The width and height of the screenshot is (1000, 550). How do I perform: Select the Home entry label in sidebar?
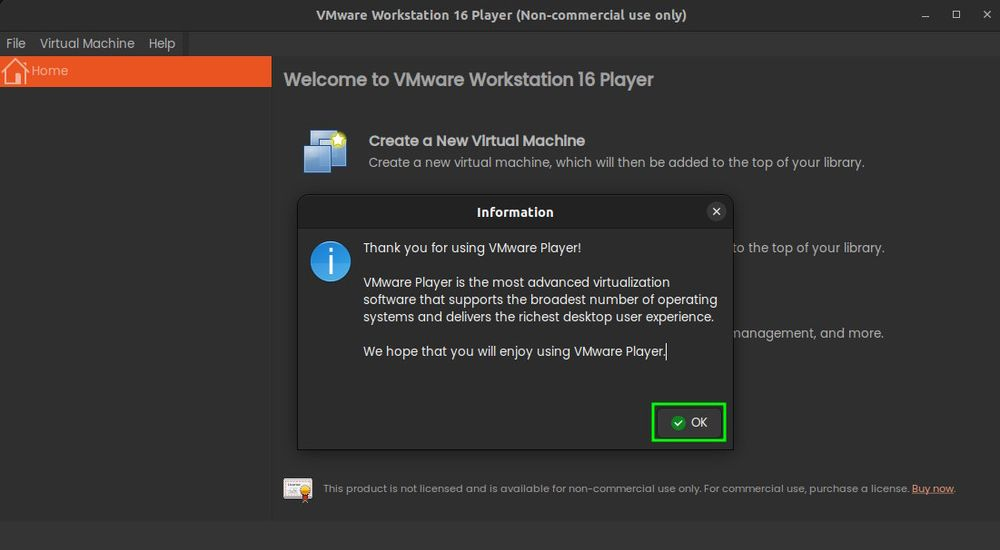pos(50,72)
